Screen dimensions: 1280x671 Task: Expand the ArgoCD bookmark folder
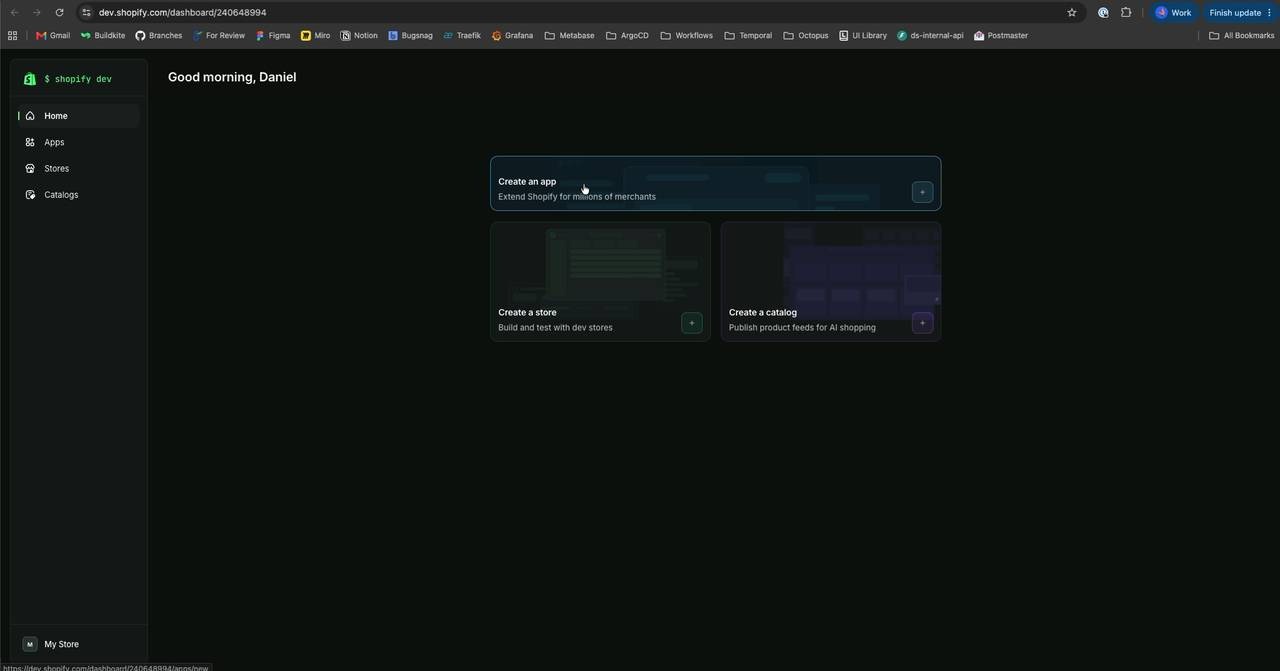coord(627,35)
